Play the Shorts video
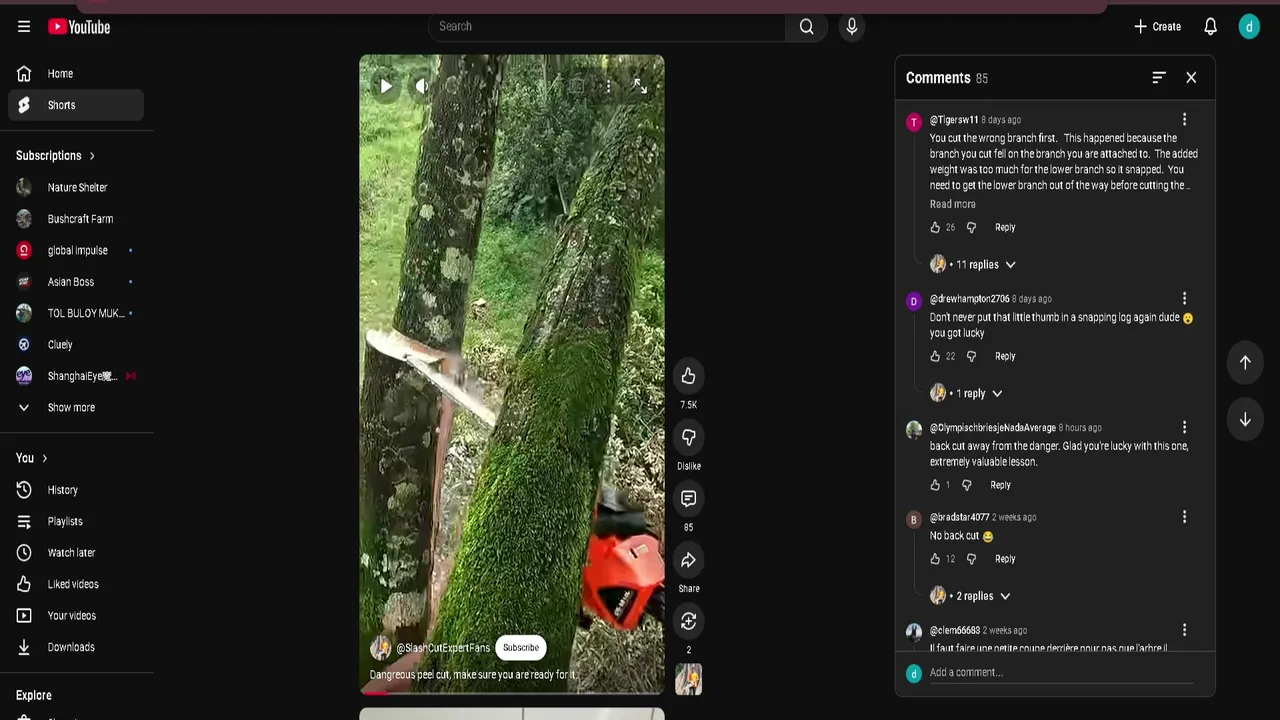Viewport: 1280px width, 720px height. coord(386,87)
